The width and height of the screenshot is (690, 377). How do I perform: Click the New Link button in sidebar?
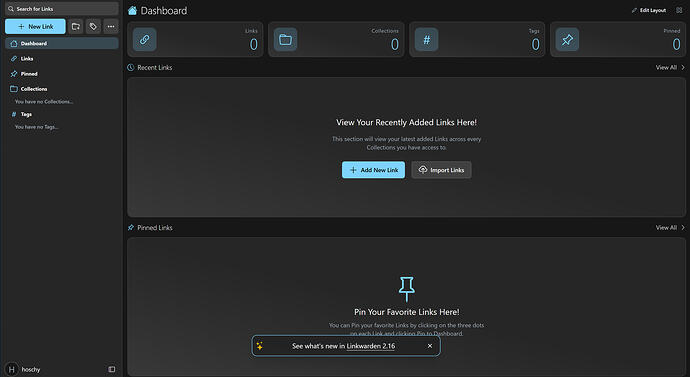[x=35, y=26]
